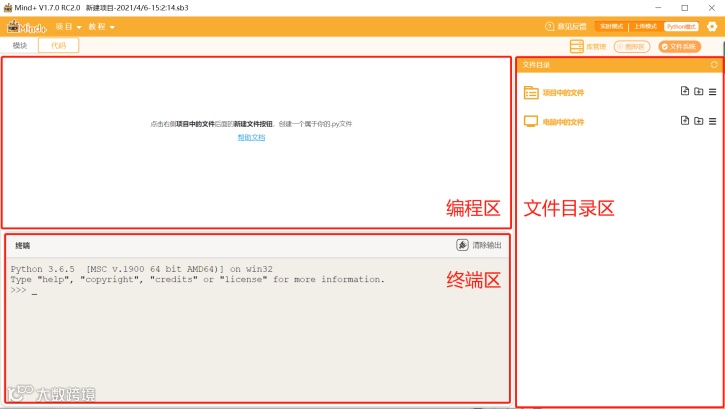
Task: Open the 教程 tutorials dropdown menu
Action: point(102,27)
